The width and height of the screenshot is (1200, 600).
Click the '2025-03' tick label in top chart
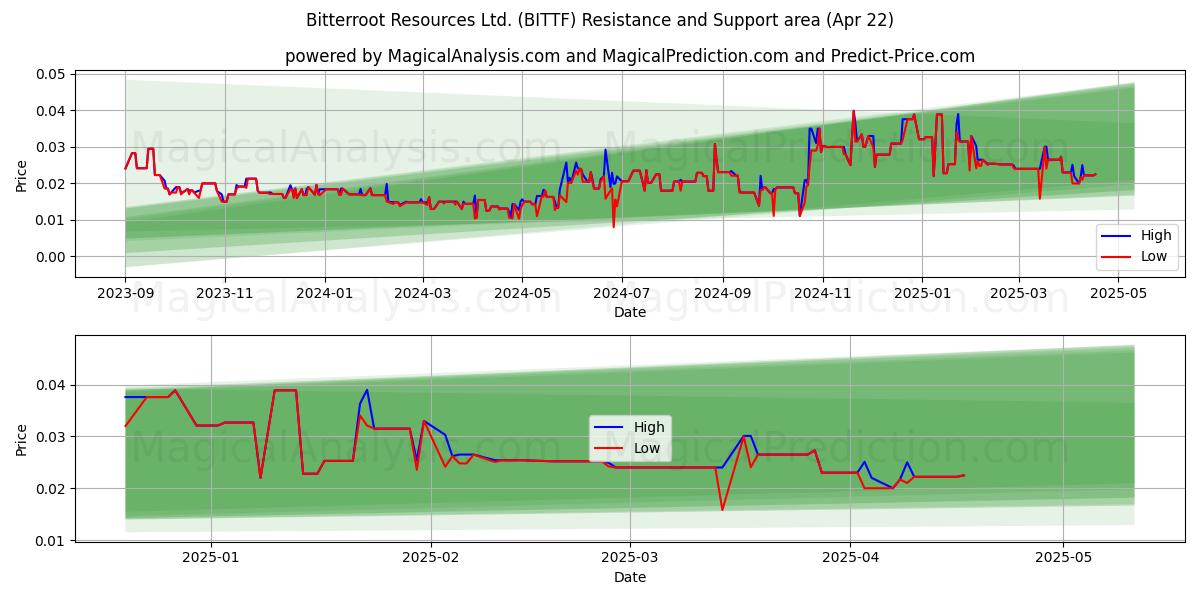[x=1018, y=293]
